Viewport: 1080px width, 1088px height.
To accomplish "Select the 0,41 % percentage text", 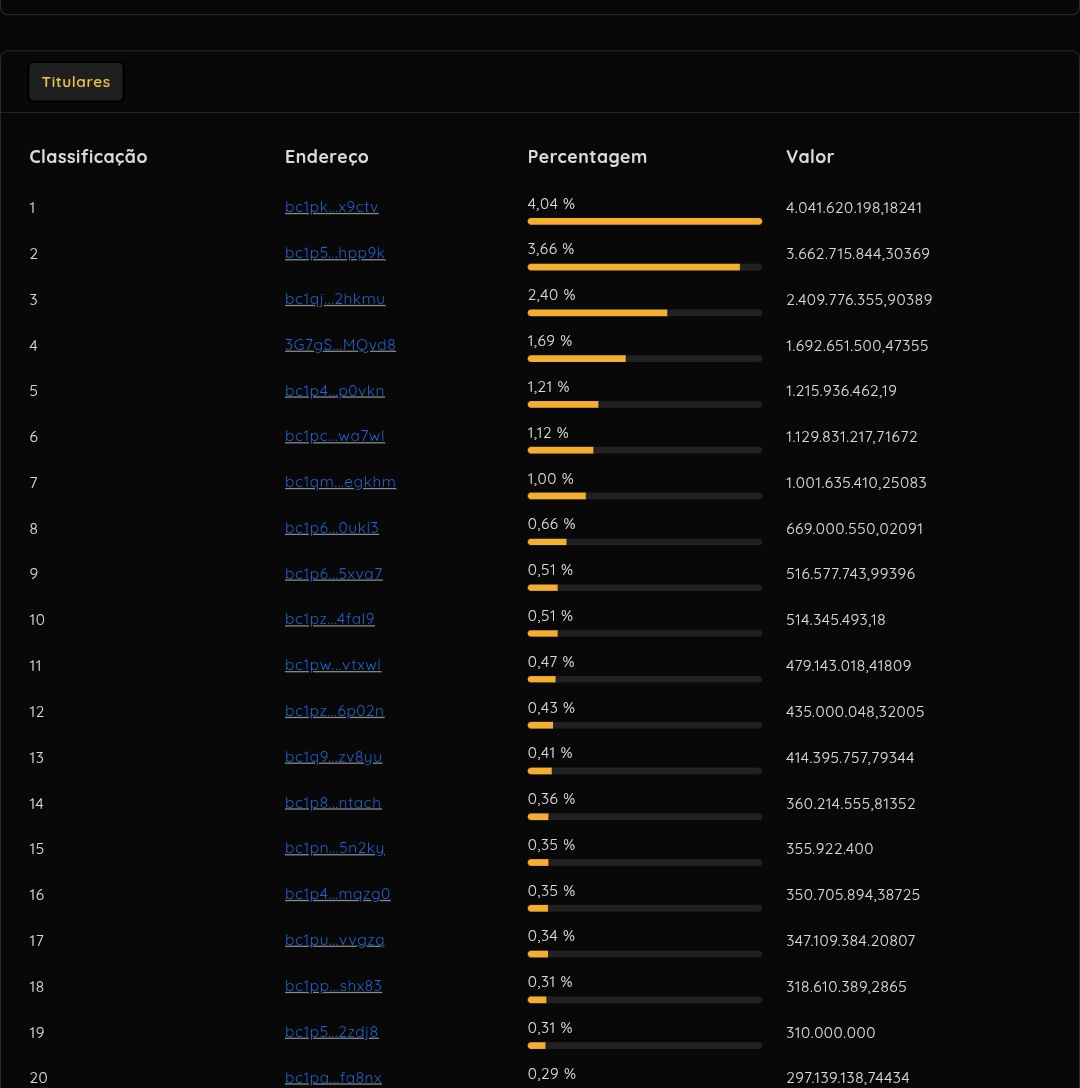I will coord(550,753).
